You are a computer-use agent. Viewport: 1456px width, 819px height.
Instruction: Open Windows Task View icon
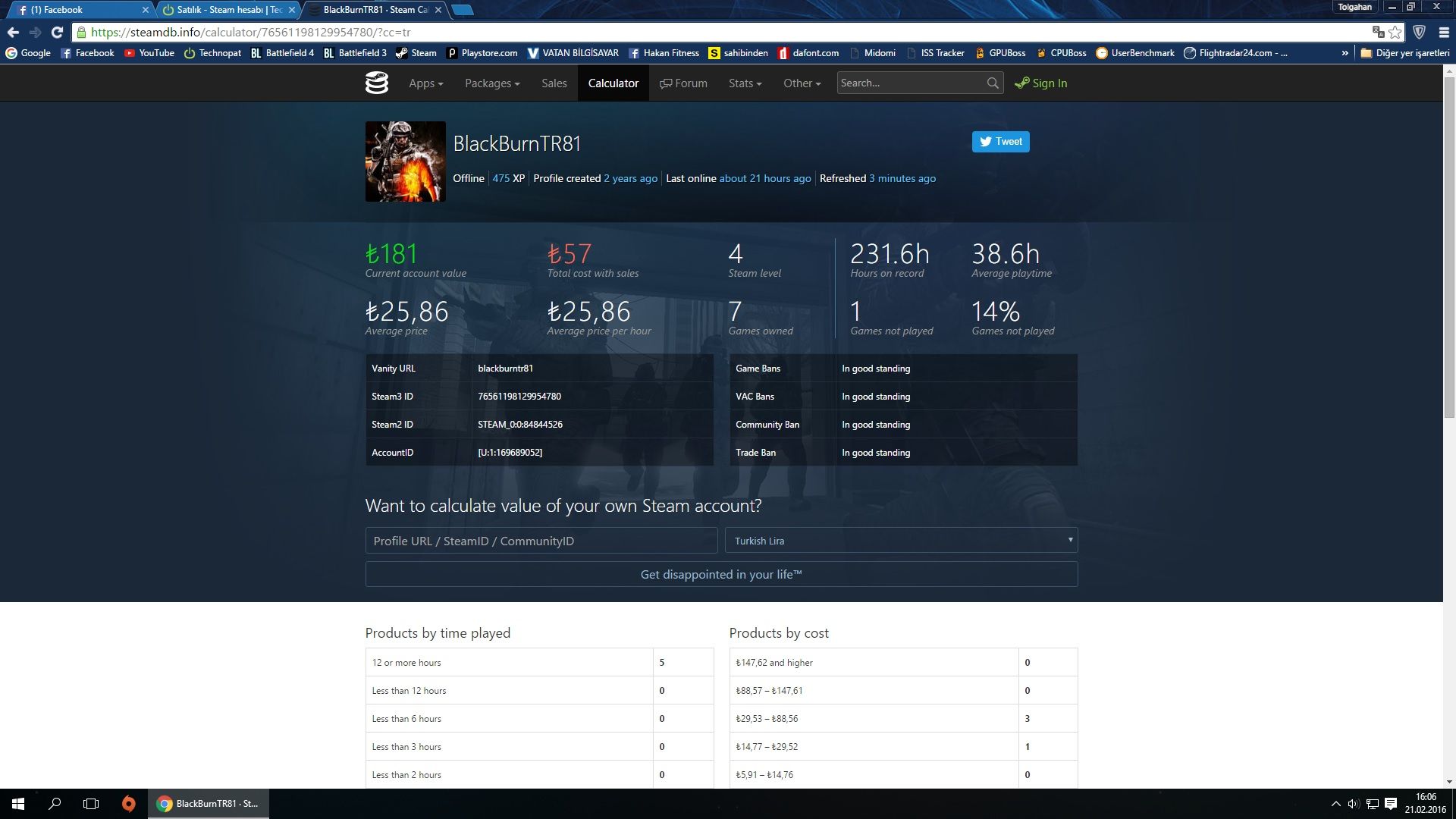(91, 804)
